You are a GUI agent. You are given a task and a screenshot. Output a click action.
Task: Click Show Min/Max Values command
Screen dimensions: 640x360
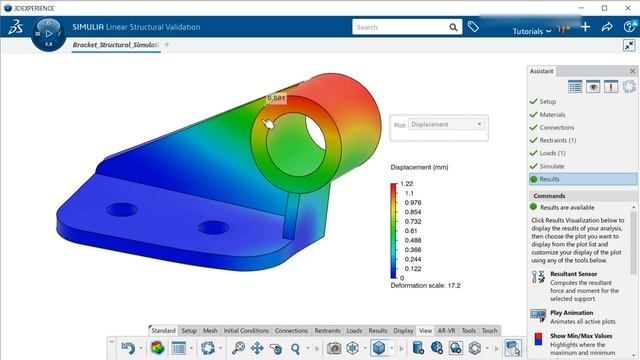click(581, 336)
